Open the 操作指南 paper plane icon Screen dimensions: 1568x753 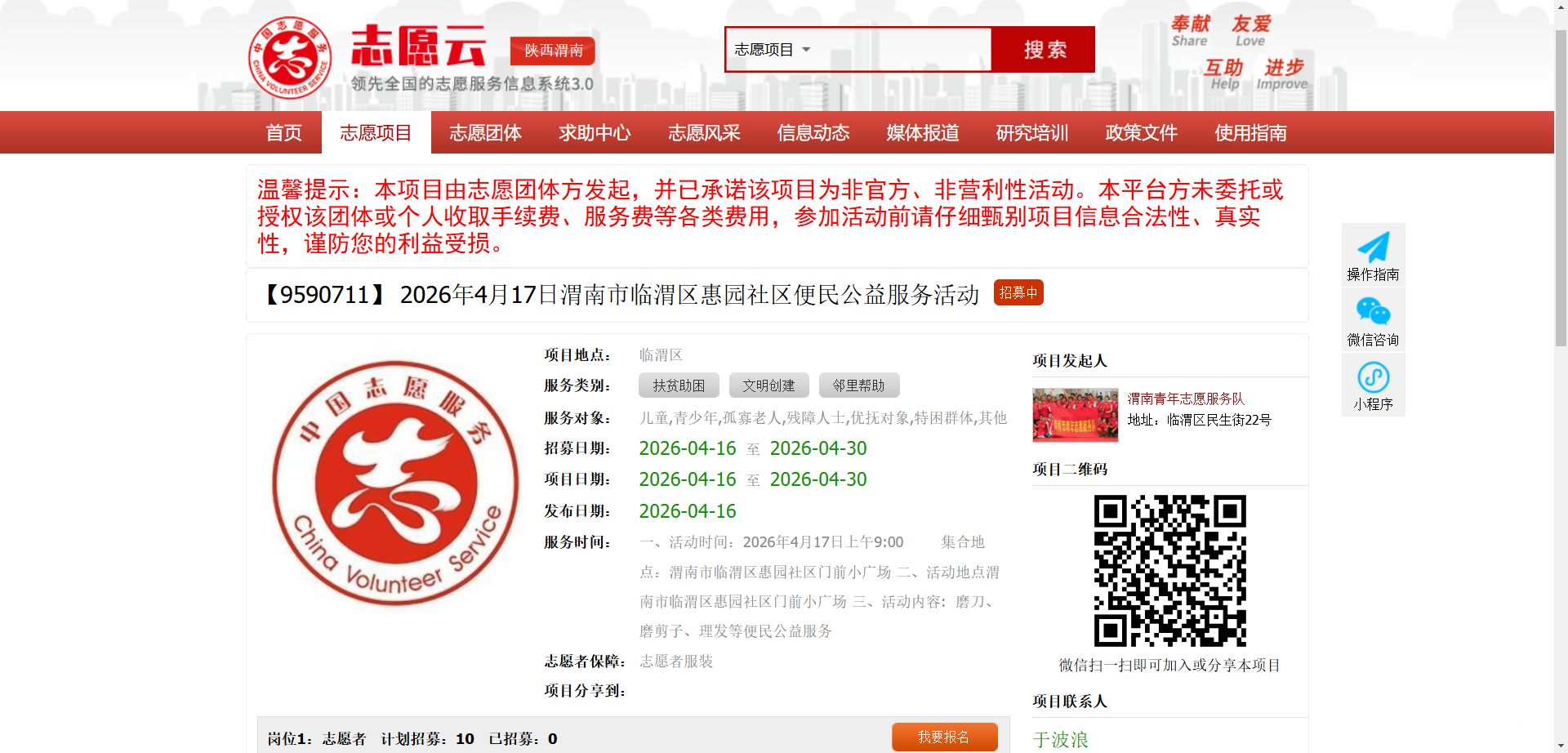[1373, 247]
